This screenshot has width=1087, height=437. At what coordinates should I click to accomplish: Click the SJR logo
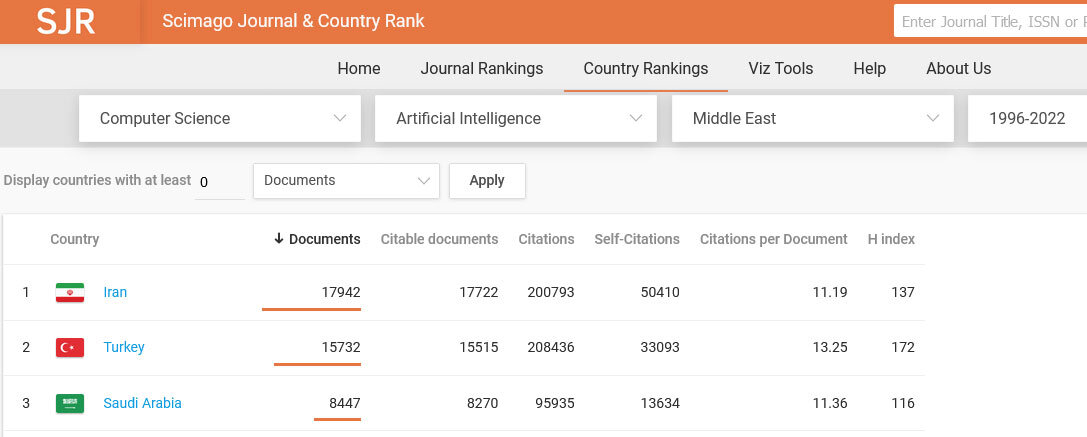pyautogui.click(x=66, y=22)
